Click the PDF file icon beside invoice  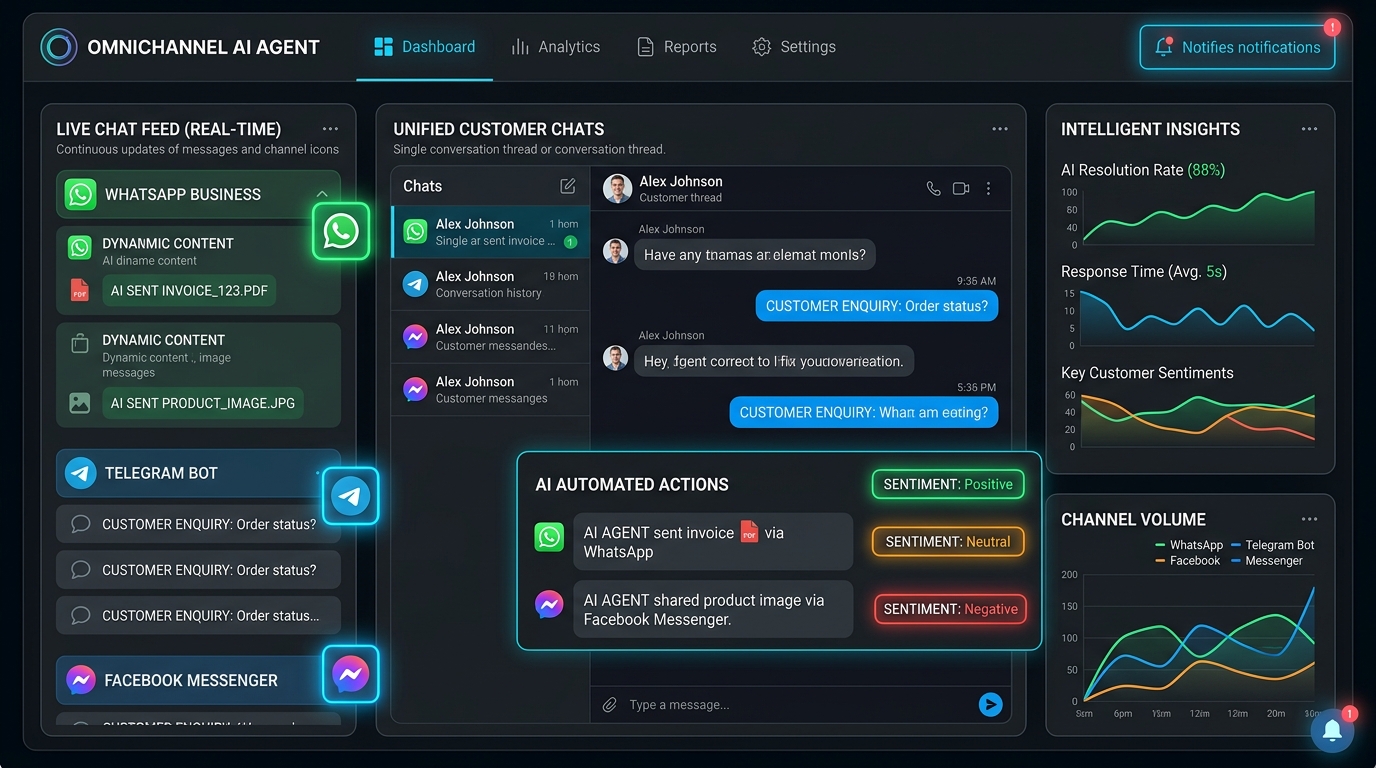coord(79,290)
